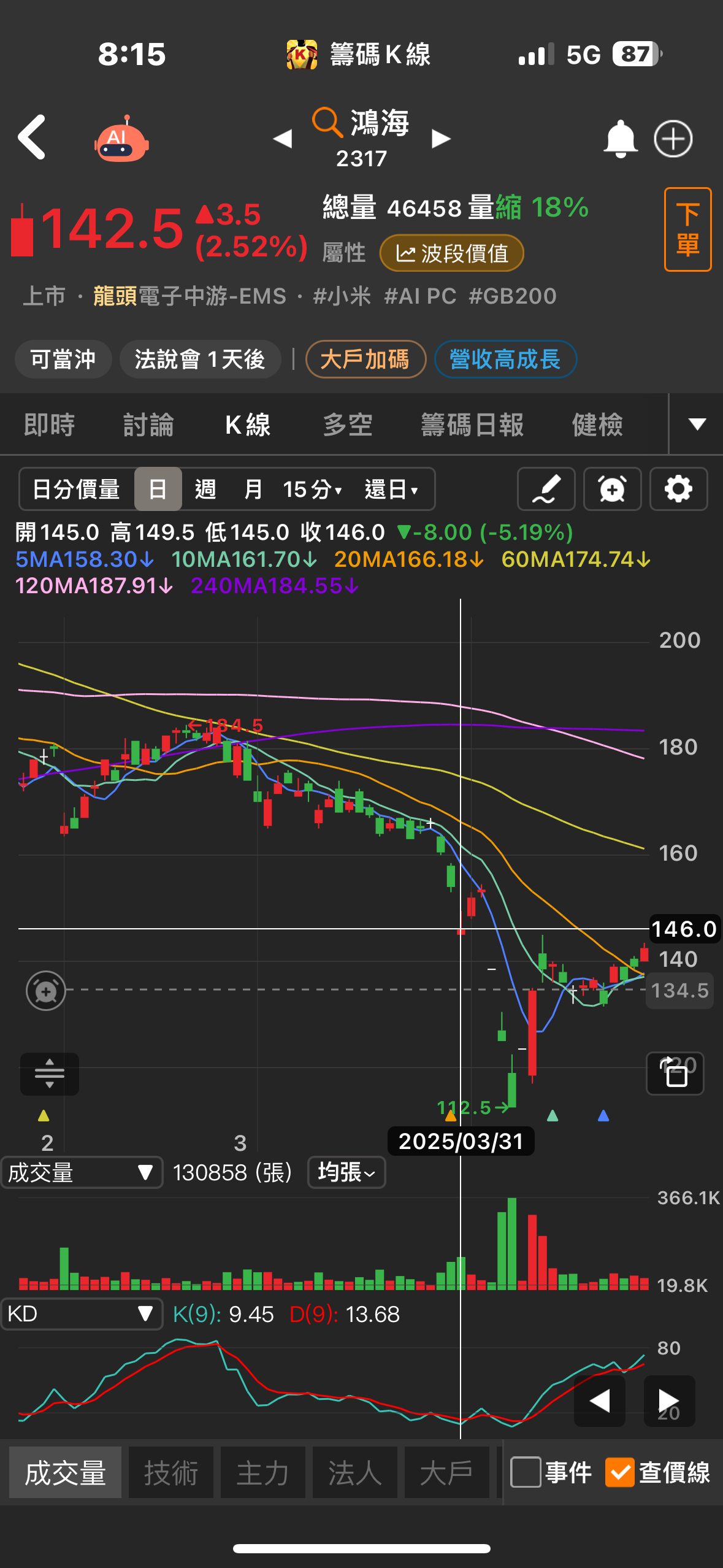
Task: Tap the blue event triangle marker
Action: click(603, 1115)
